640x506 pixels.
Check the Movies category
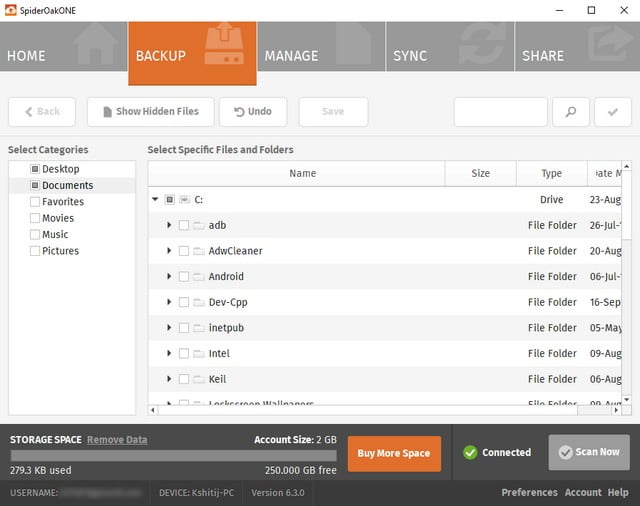coord(35,218)
